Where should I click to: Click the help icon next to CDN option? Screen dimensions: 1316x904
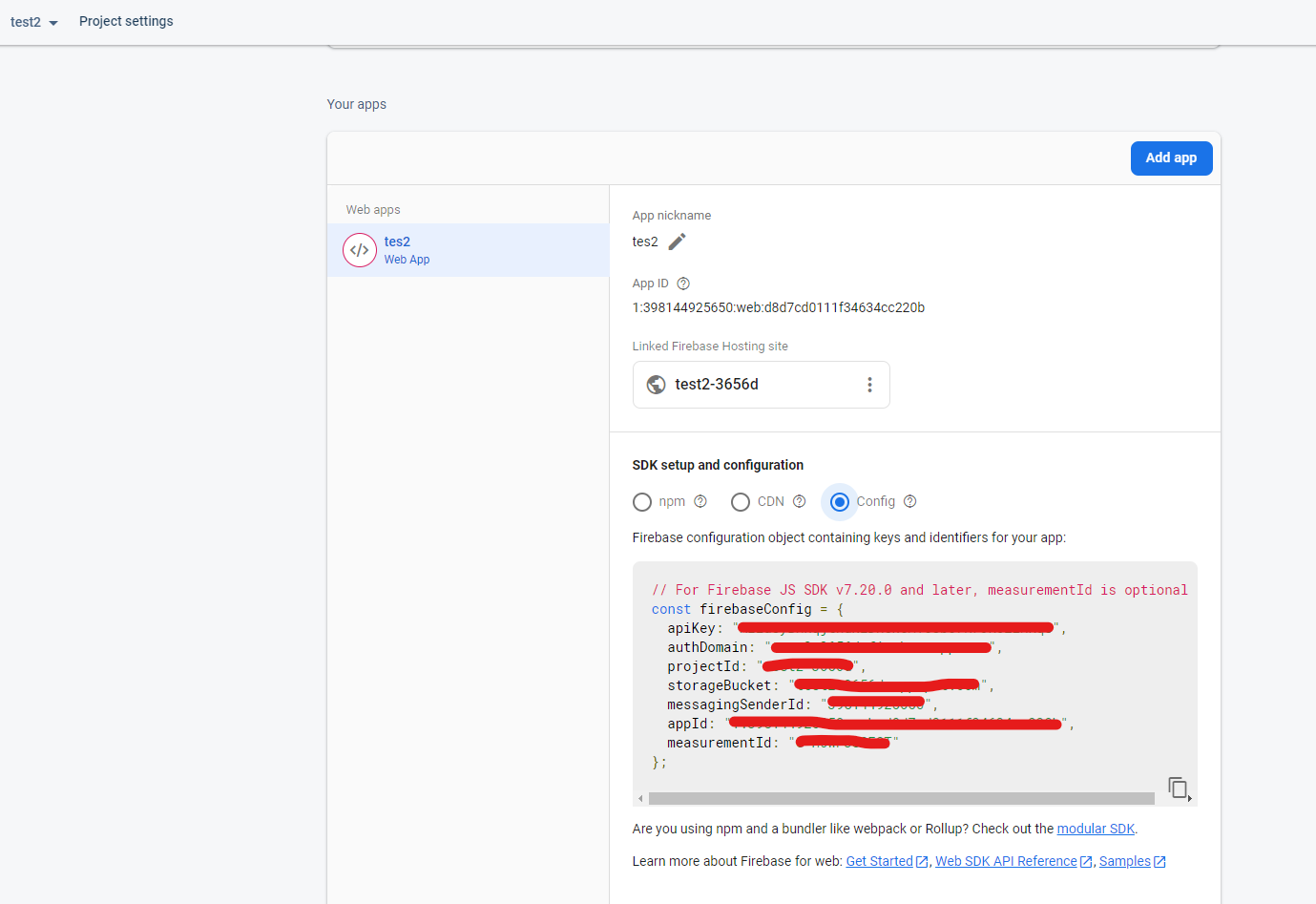800,501
